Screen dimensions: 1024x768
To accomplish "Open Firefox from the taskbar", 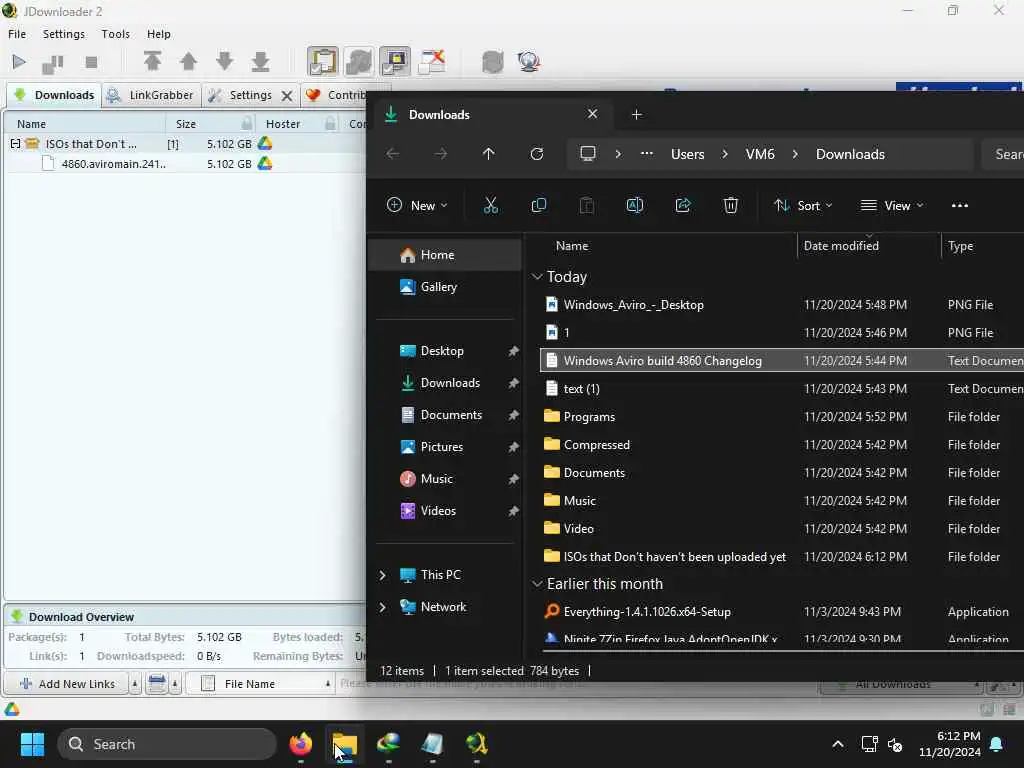I will tap(301, 744).
